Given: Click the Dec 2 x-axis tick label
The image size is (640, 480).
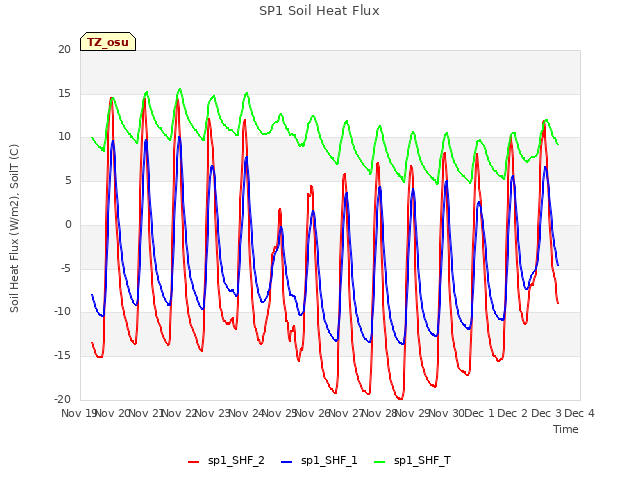Looking at the screenshot, I should (513, 413).
